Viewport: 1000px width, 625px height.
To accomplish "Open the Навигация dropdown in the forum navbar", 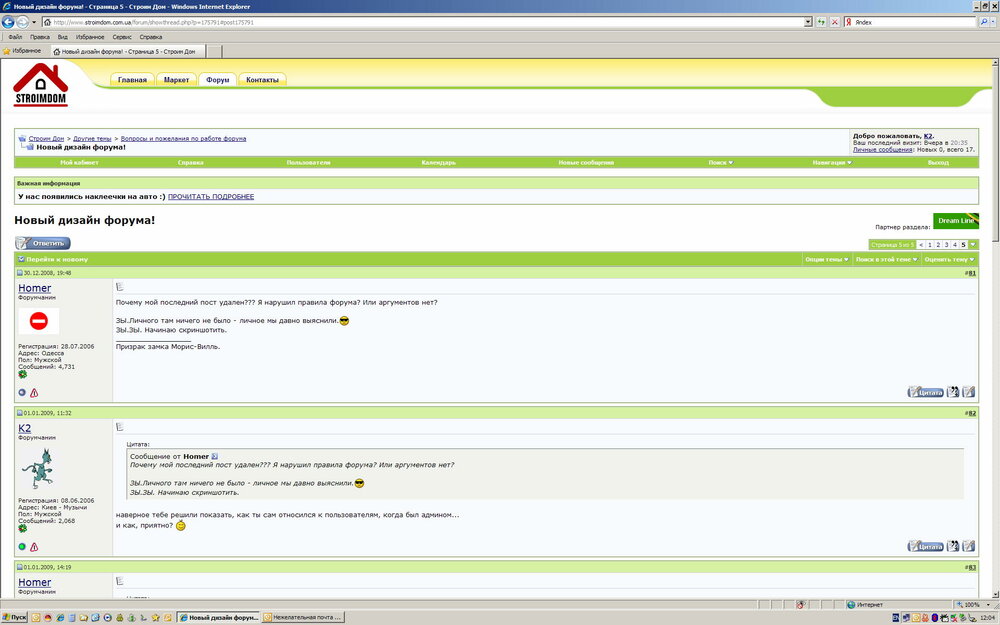I will pos(832,163).
